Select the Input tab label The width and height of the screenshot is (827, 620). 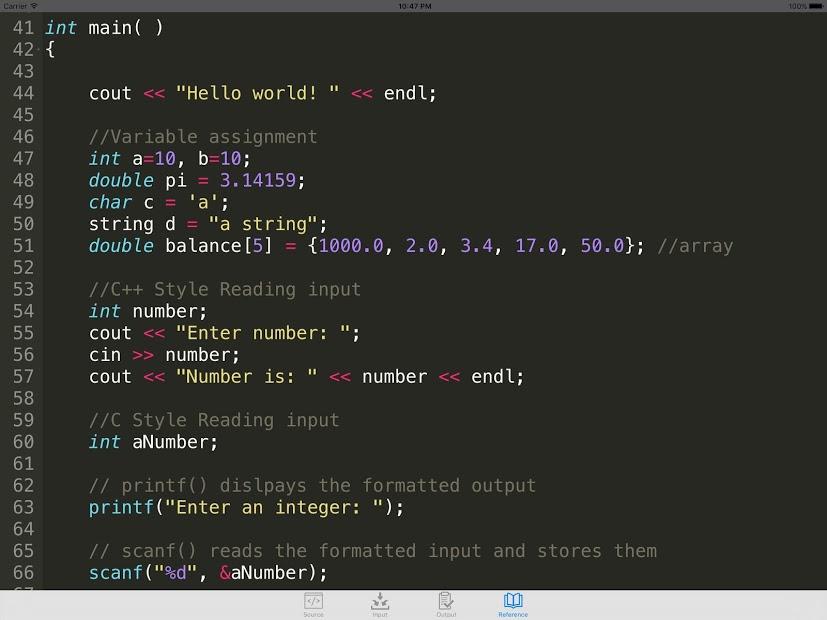[x=380, y=614]
